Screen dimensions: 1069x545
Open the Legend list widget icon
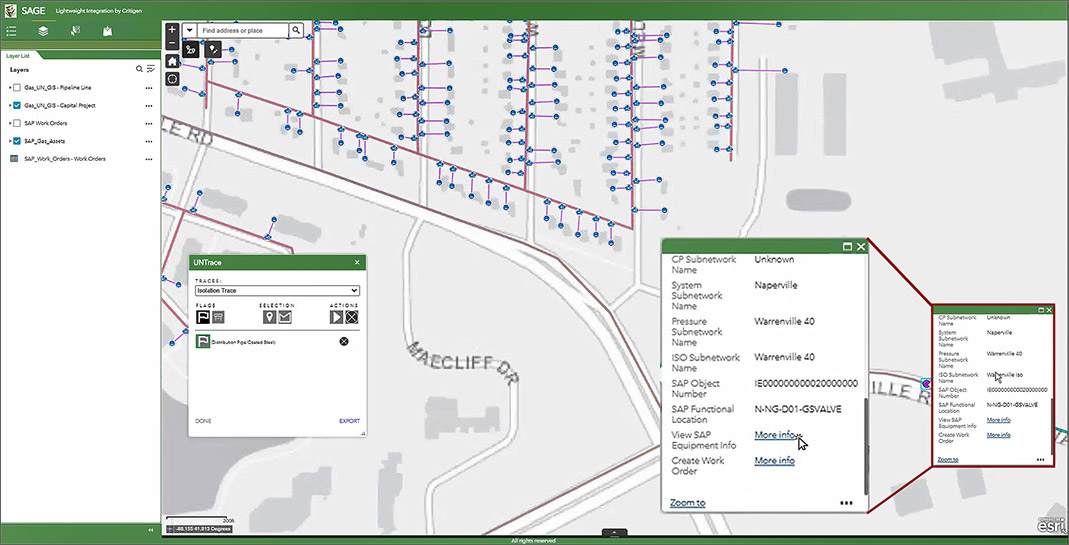(12, 31)
